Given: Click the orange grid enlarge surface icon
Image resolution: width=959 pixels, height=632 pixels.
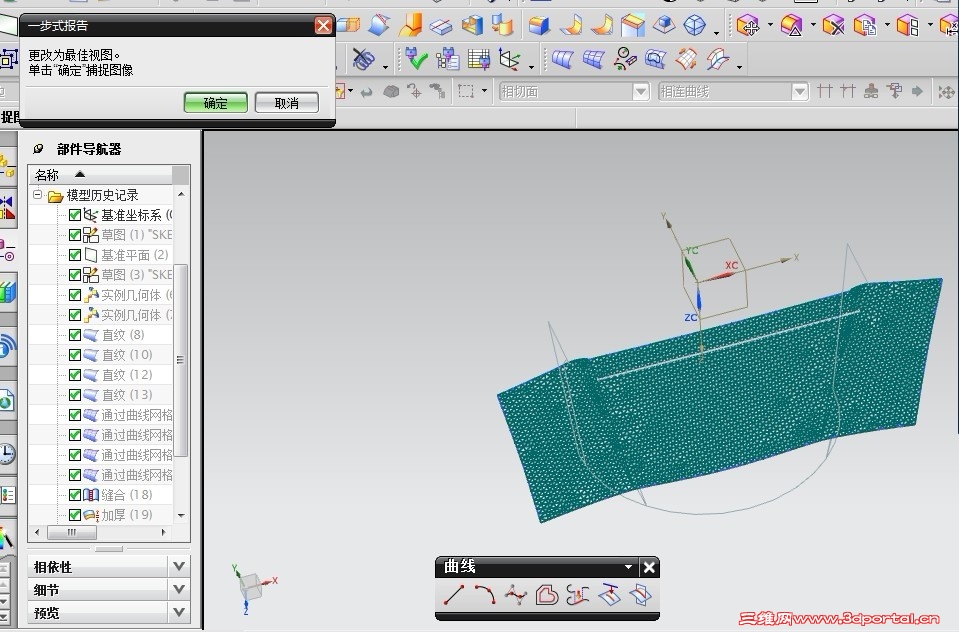Looking at the screenshot, I should coord(686,59).
